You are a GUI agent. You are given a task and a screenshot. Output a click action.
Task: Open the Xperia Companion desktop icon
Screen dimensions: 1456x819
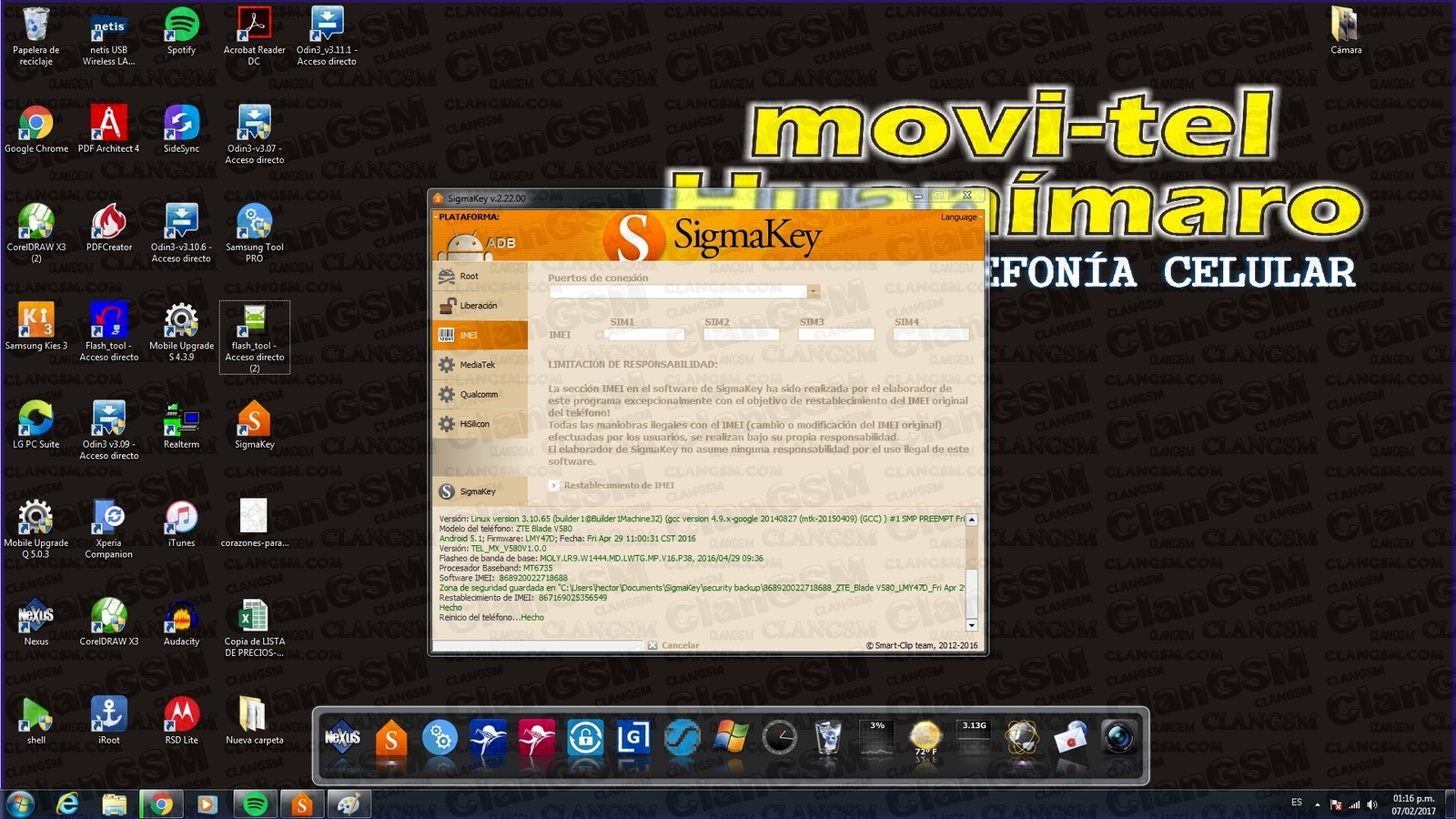pyautogui.click(x=108, y=530)
